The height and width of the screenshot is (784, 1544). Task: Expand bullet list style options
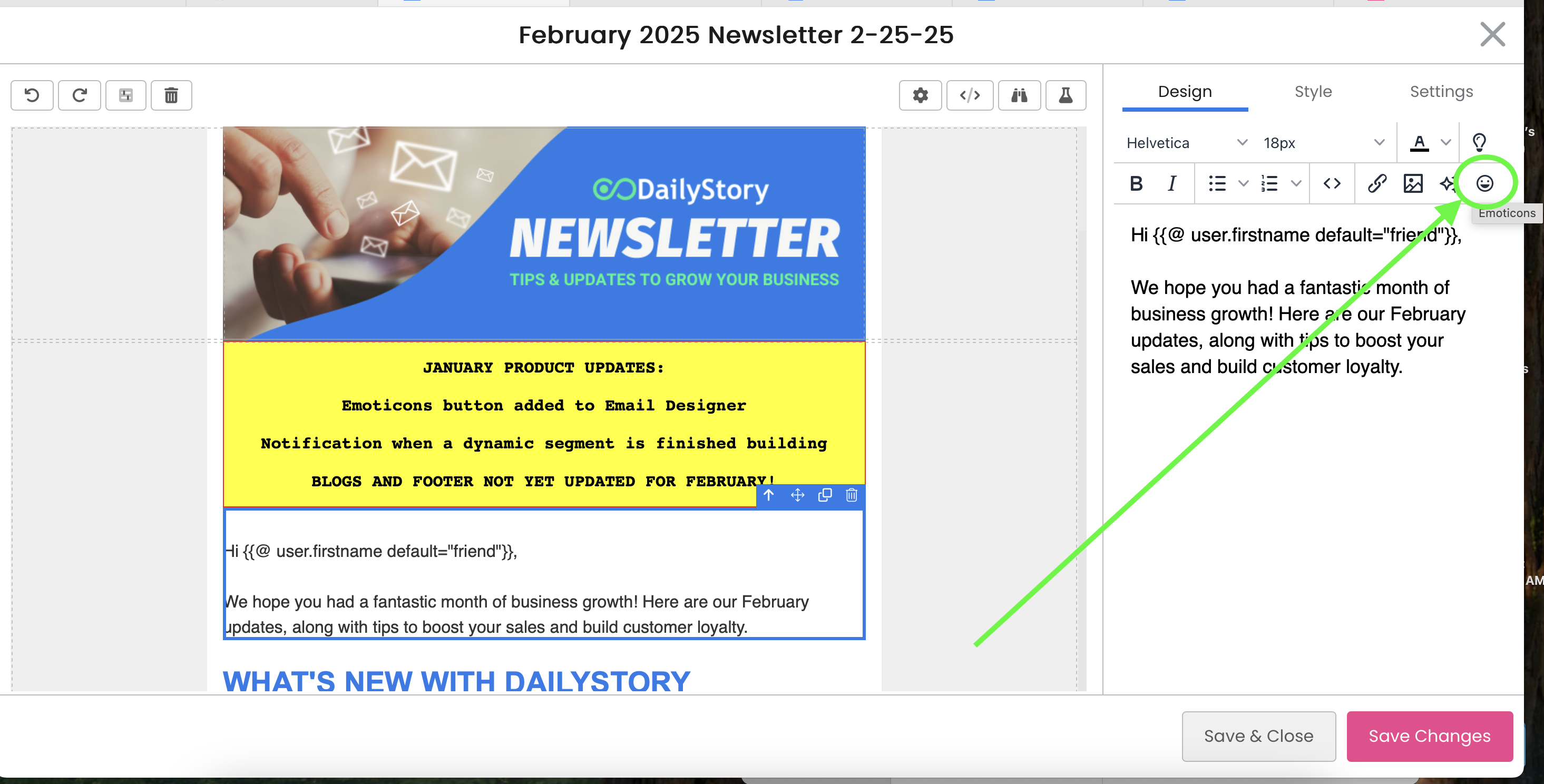tap(1243, 183)
